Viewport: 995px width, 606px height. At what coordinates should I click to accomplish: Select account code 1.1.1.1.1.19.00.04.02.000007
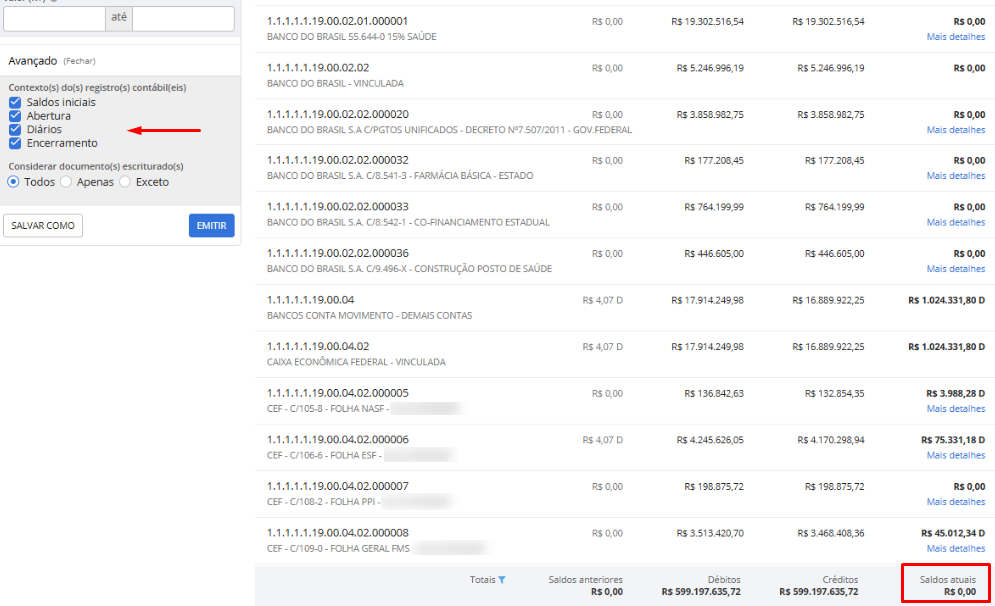[x=338, y=486]
